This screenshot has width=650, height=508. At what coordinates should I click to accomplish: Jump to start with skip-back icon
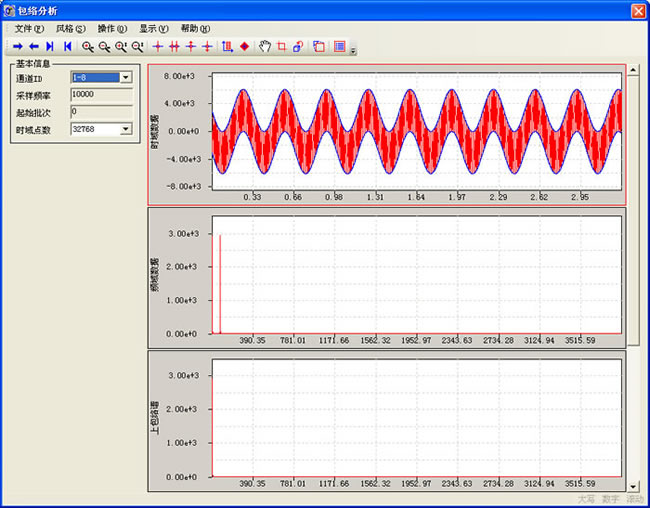click(x=67, y=46)
